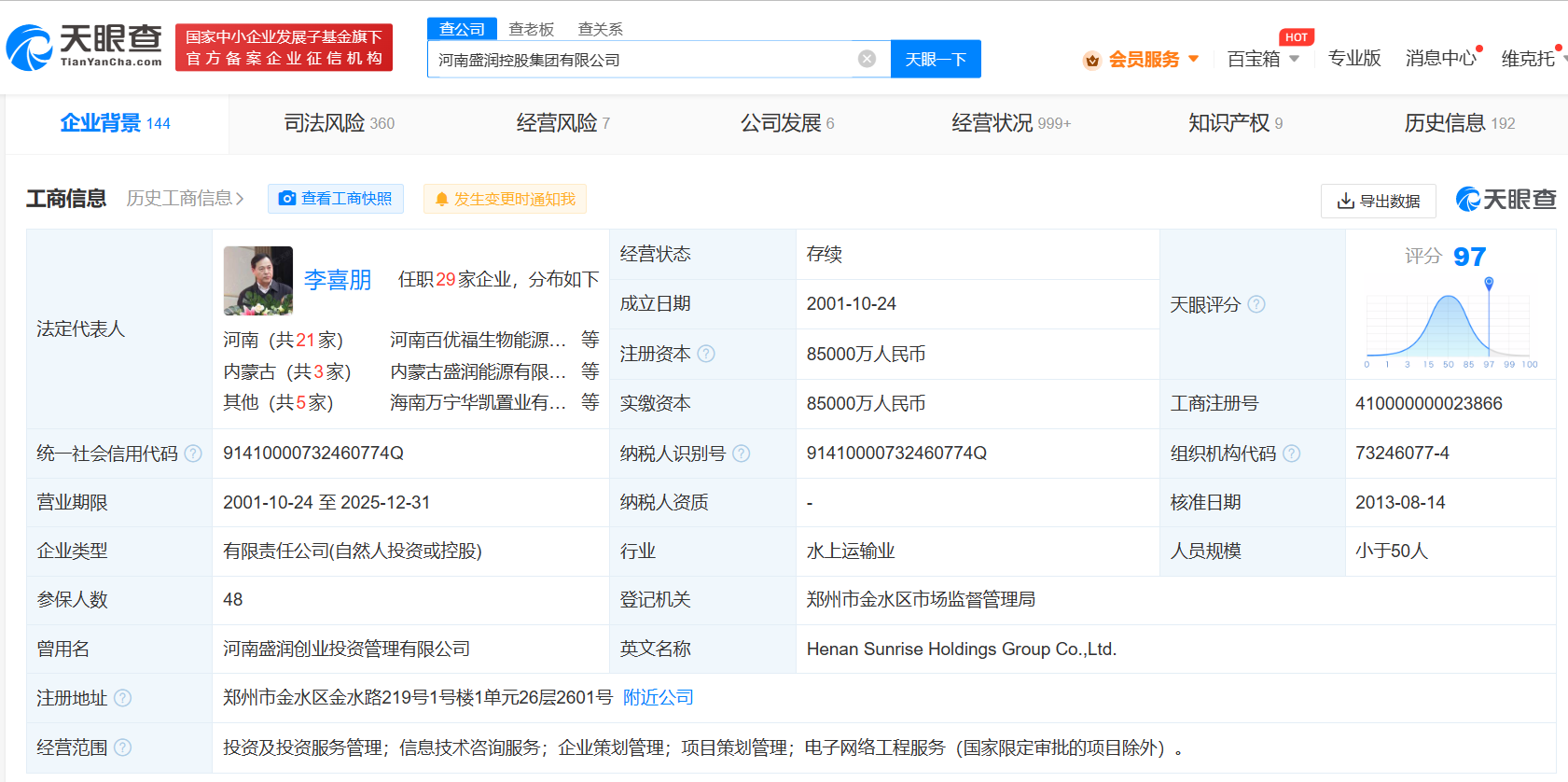Open help for organization code
Viewport: 1568px width, 782px height.
pos(1292,454)
